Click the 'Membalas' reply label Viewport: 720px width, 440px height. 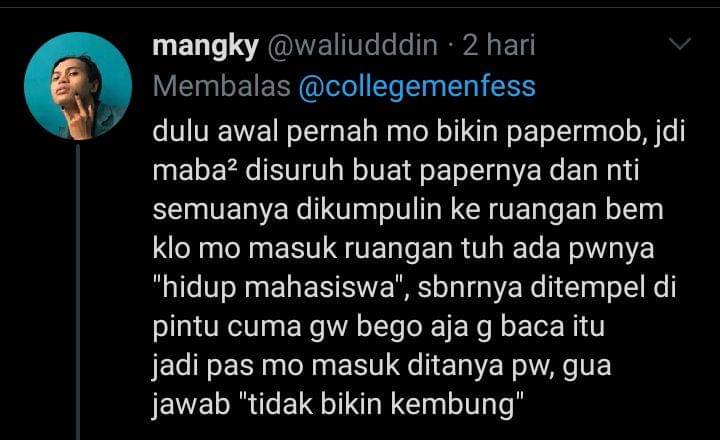221,86
